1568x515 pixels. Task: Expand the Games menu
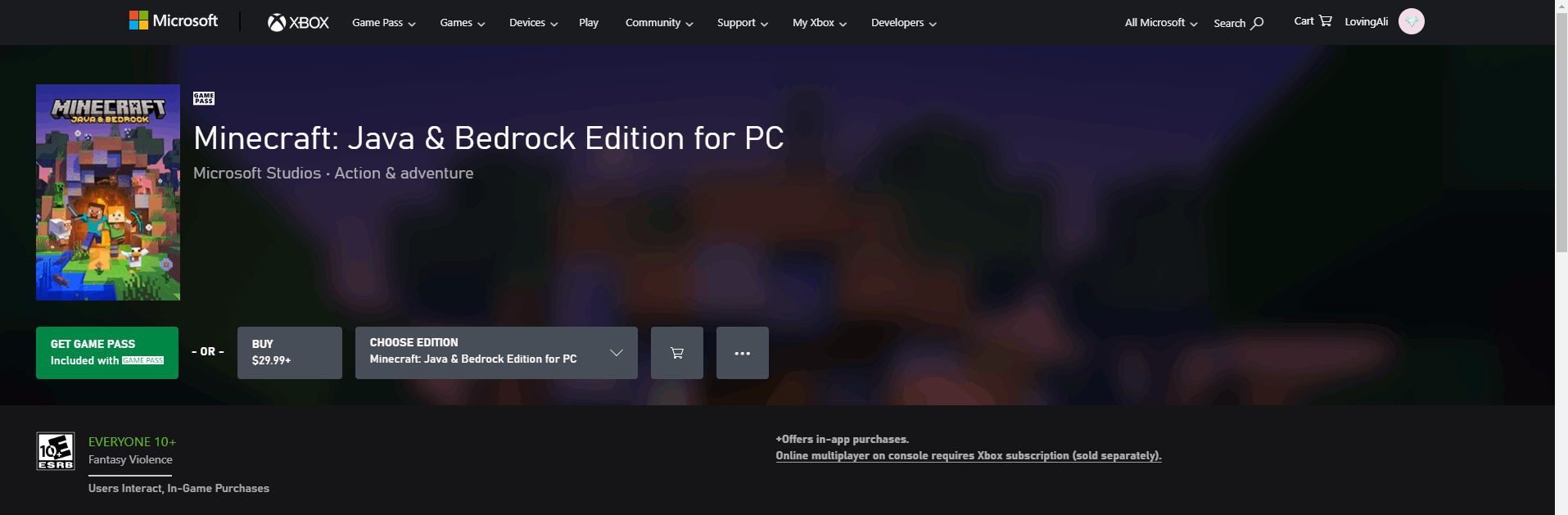coord(463,23)
